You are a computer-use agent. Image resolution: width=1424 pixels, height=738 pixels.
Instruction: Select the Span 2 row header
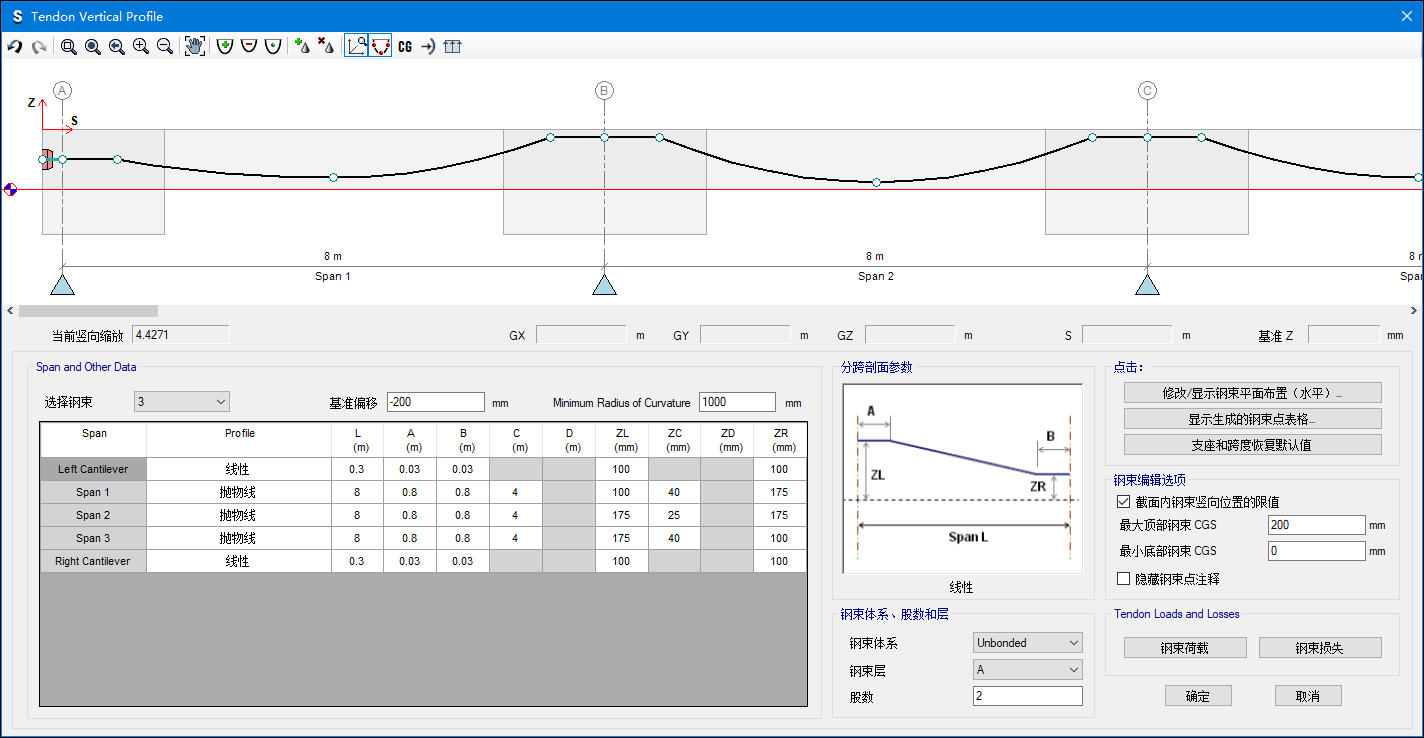point(93,515)
